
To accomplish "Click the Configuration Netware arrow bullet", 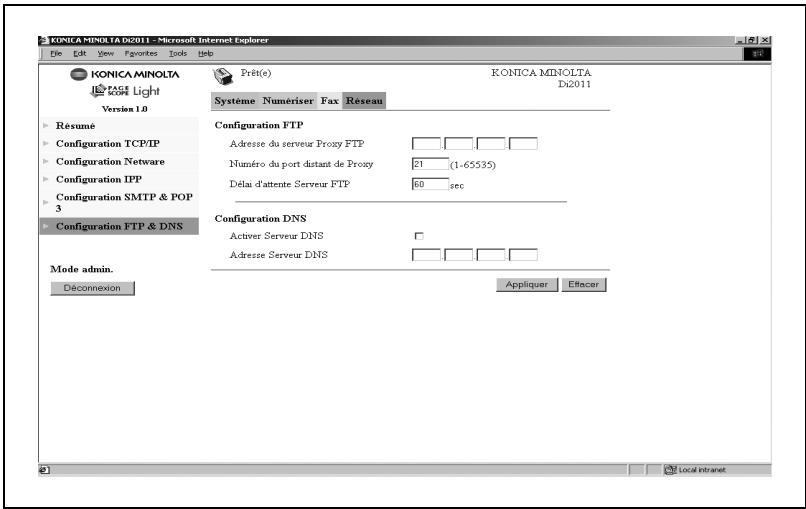I will click(46, 161).
